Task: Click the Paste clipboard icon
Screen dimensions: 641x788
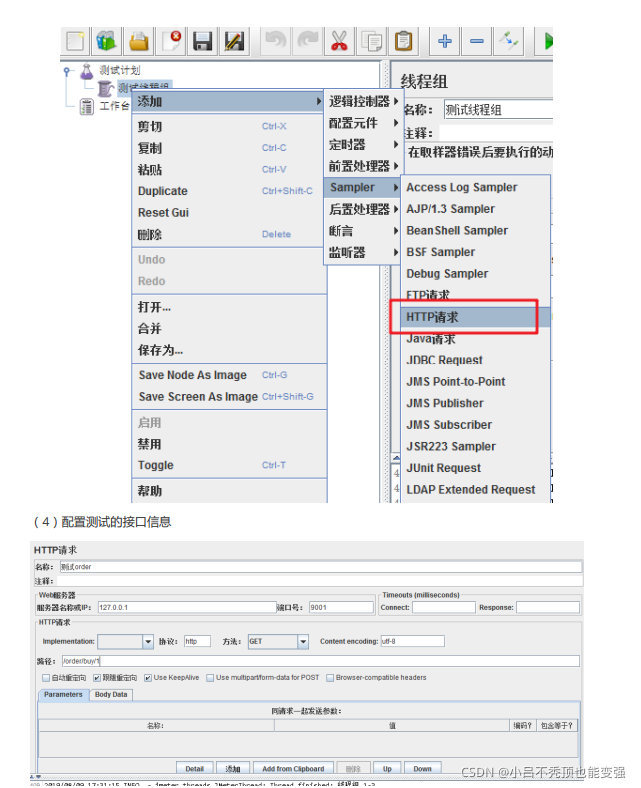Action: click(403, 41)
